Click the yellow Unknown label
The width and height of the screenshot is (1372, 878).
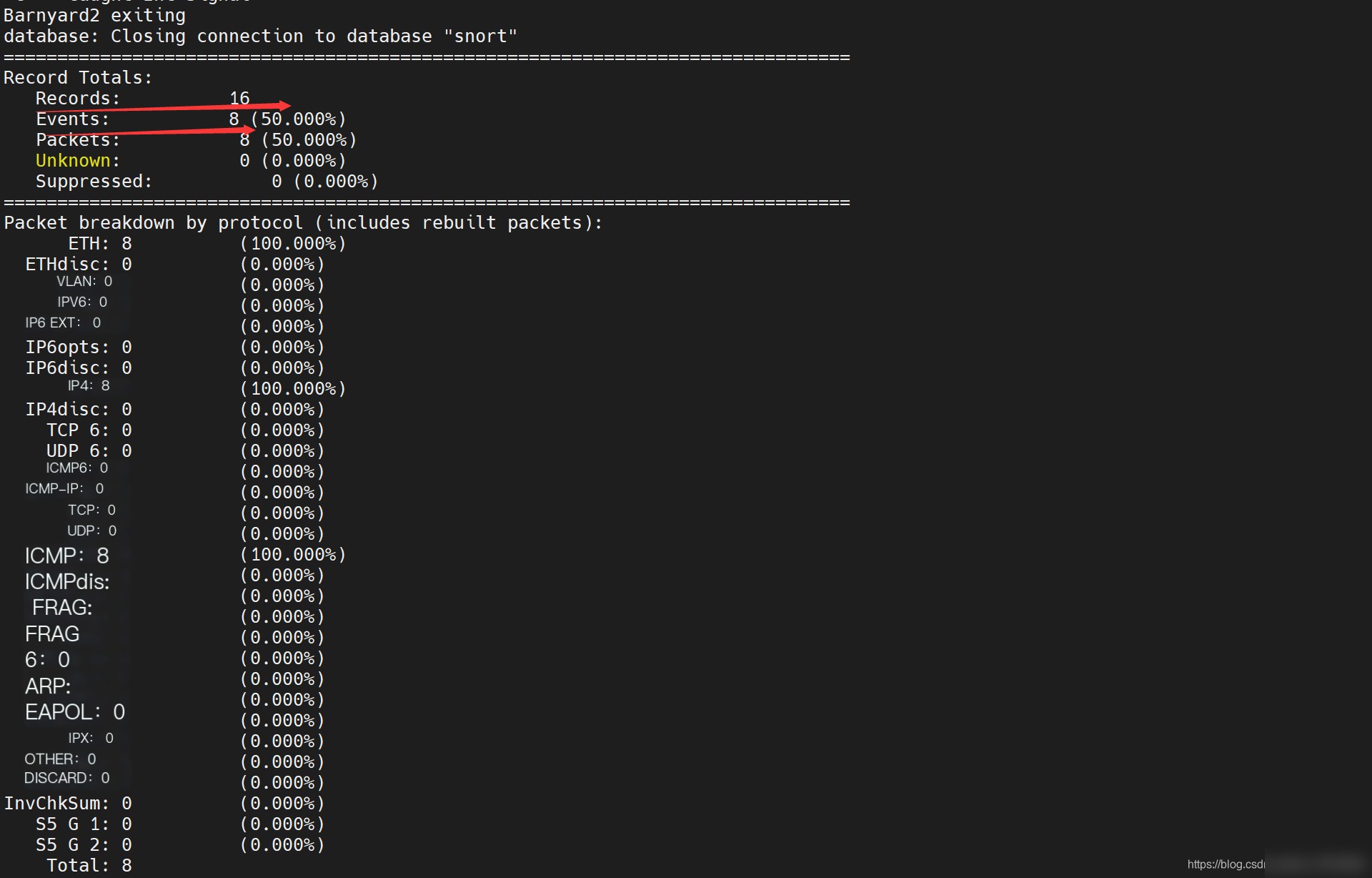[x=73, y=161]
